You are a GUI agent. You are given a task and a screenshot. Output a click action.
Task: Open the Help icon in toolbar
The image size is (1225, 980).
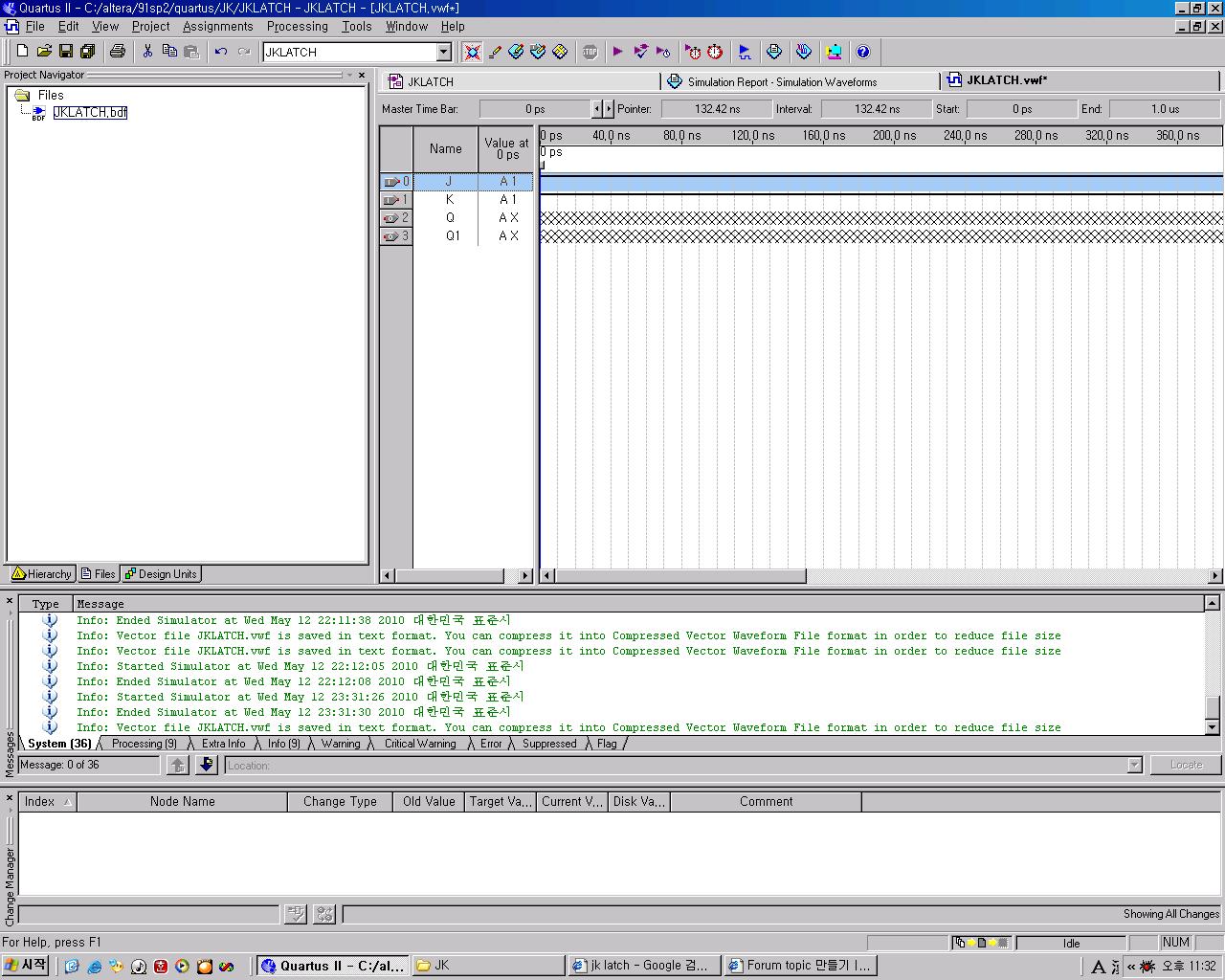862,52
